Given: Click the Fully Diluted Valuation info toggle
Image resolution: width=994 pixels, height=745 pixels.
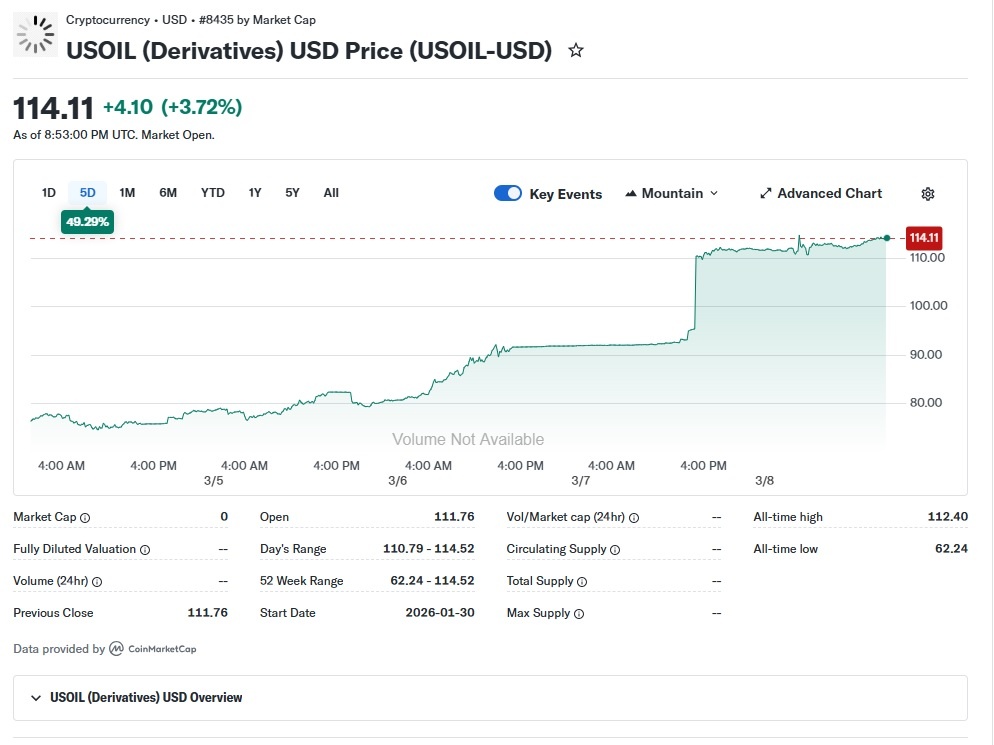Looking at the screenshot, I should click(148, 549).
